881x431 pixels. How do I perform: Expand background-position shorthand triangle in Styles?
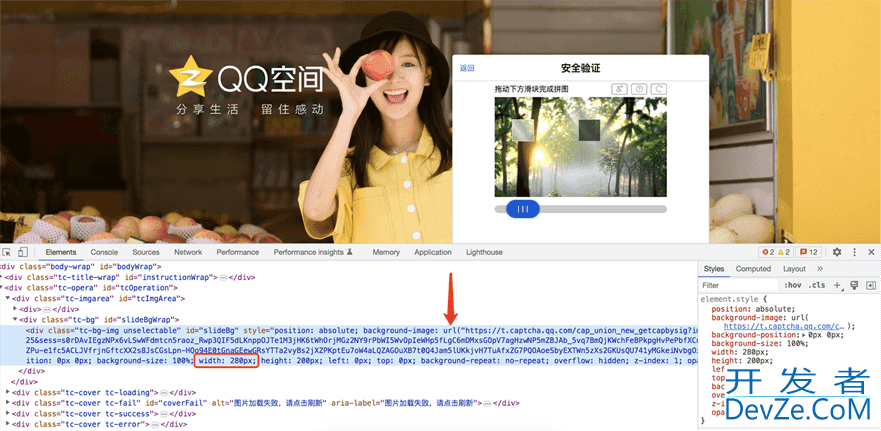(805, 335)
